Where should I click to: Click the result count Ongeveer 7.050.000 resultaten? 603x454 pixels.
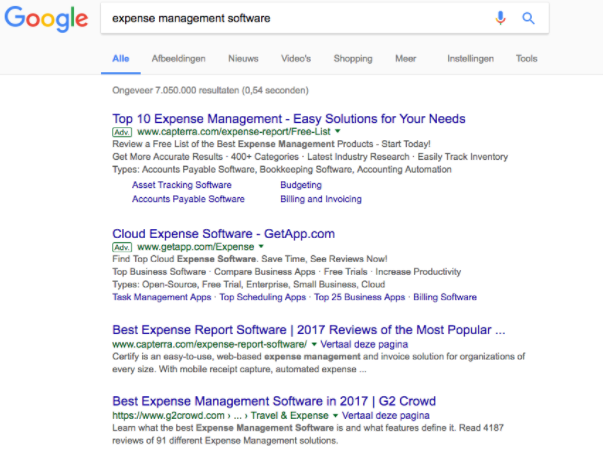[x=210, y=90]
